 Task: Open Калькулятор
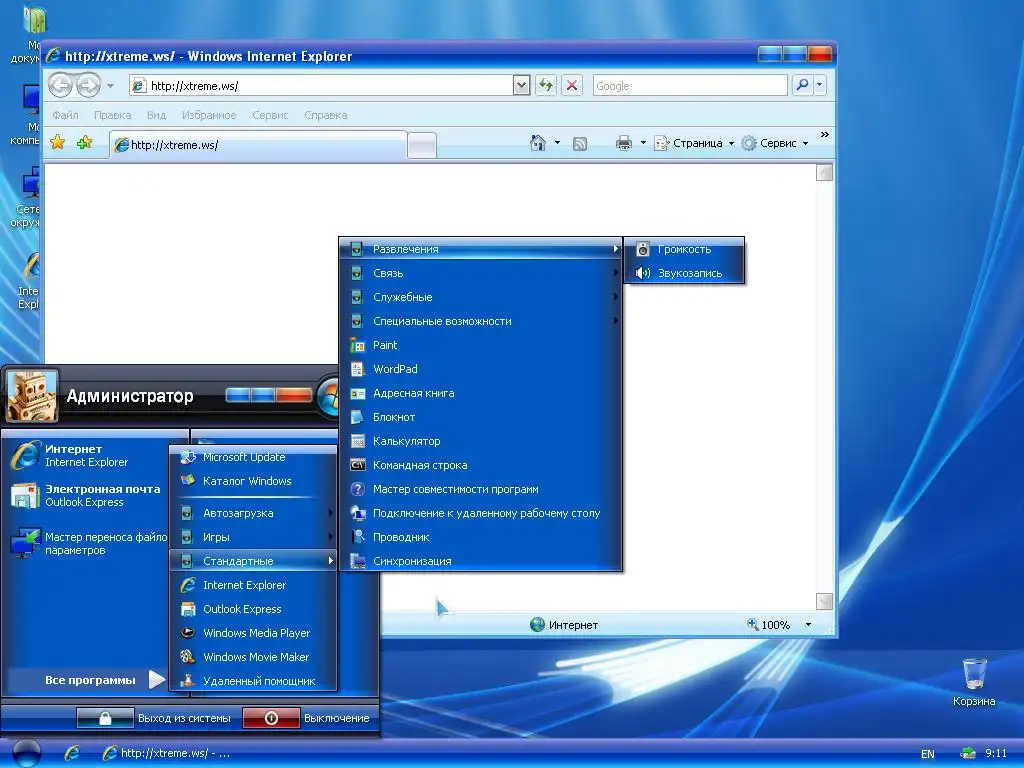click(481, 441)
